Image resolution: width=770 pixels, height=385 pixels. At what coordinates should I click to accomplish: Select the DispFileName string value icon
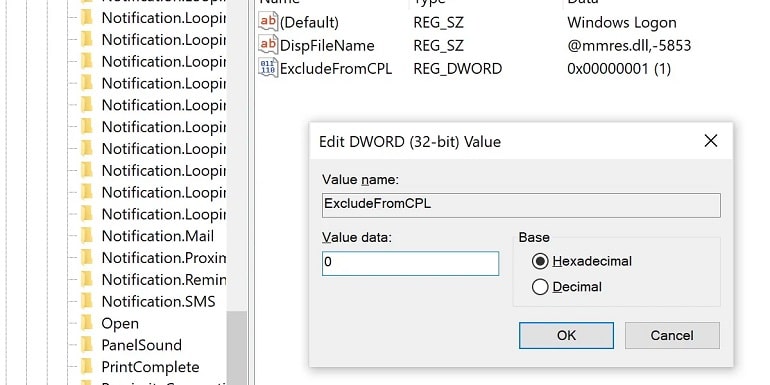point(268,45)
